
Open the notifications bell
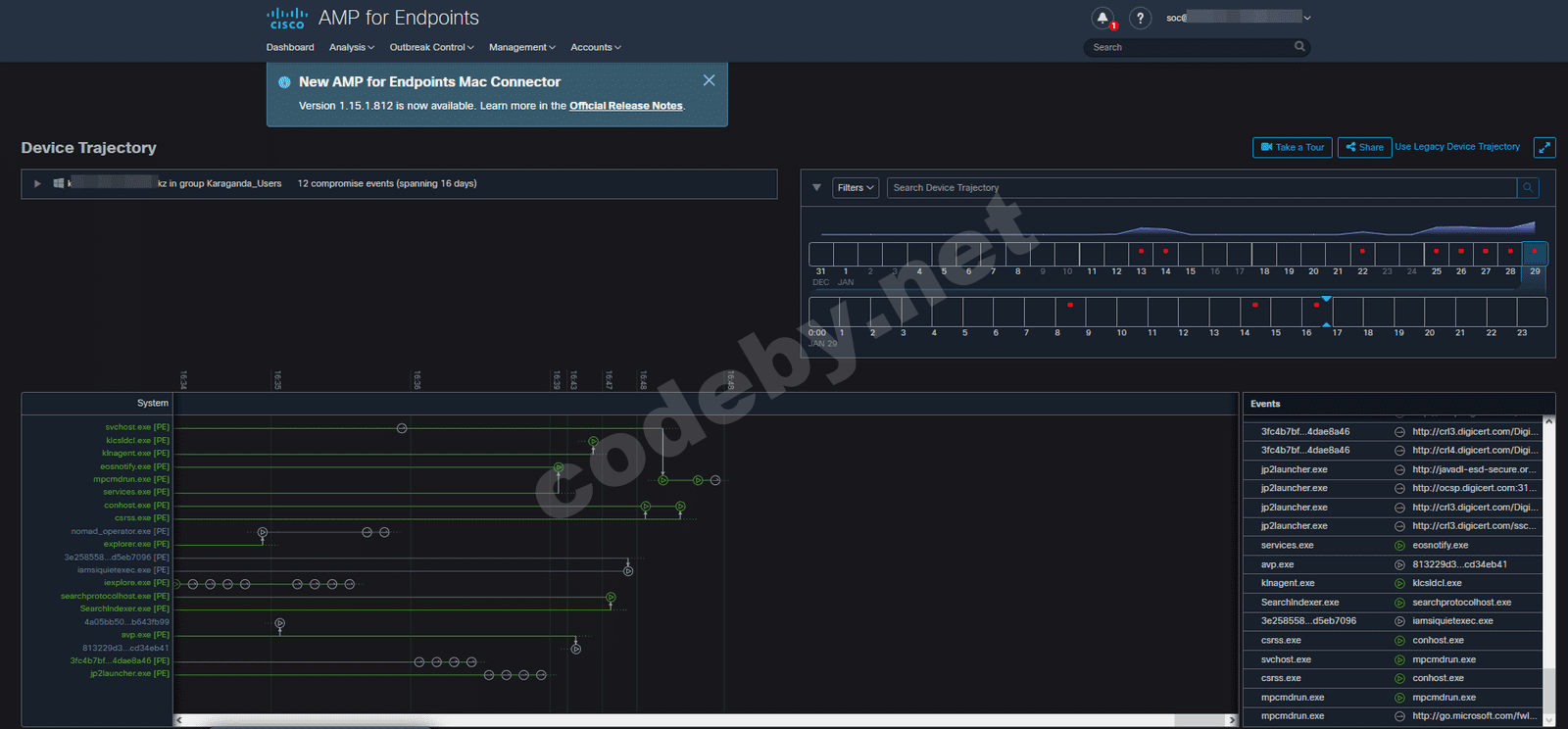(1102, 18)
